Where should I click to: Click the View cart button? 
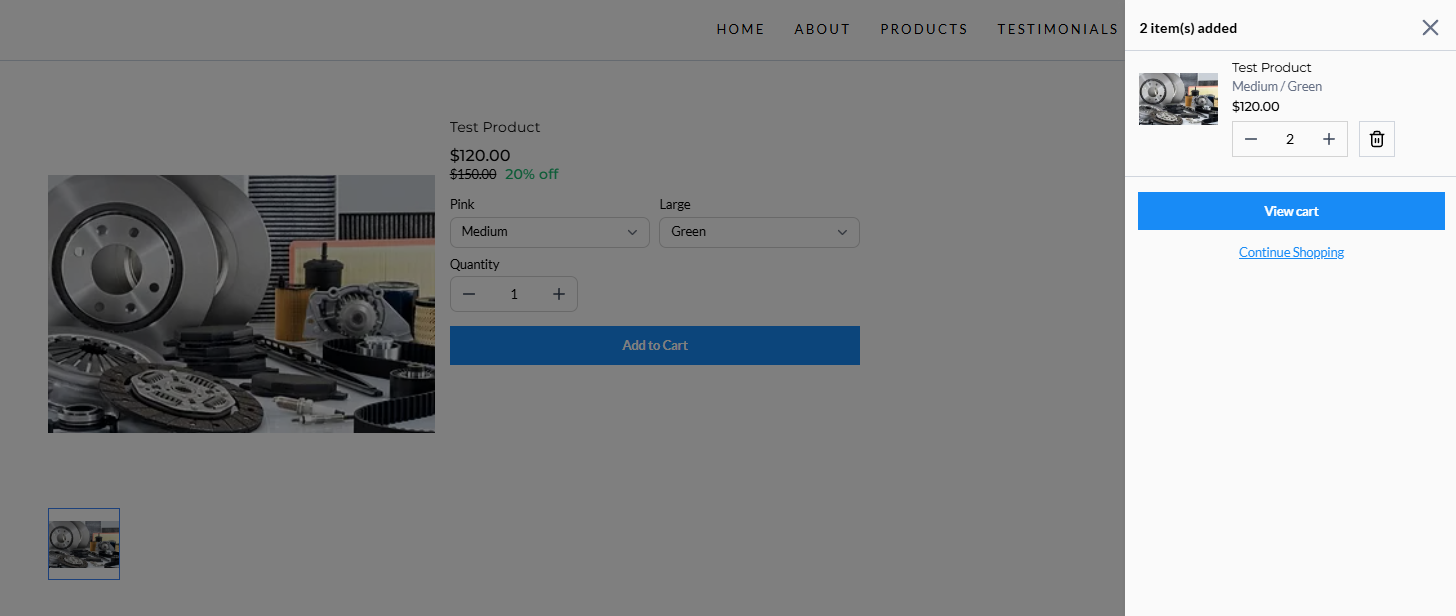(x=1291, y=211)
